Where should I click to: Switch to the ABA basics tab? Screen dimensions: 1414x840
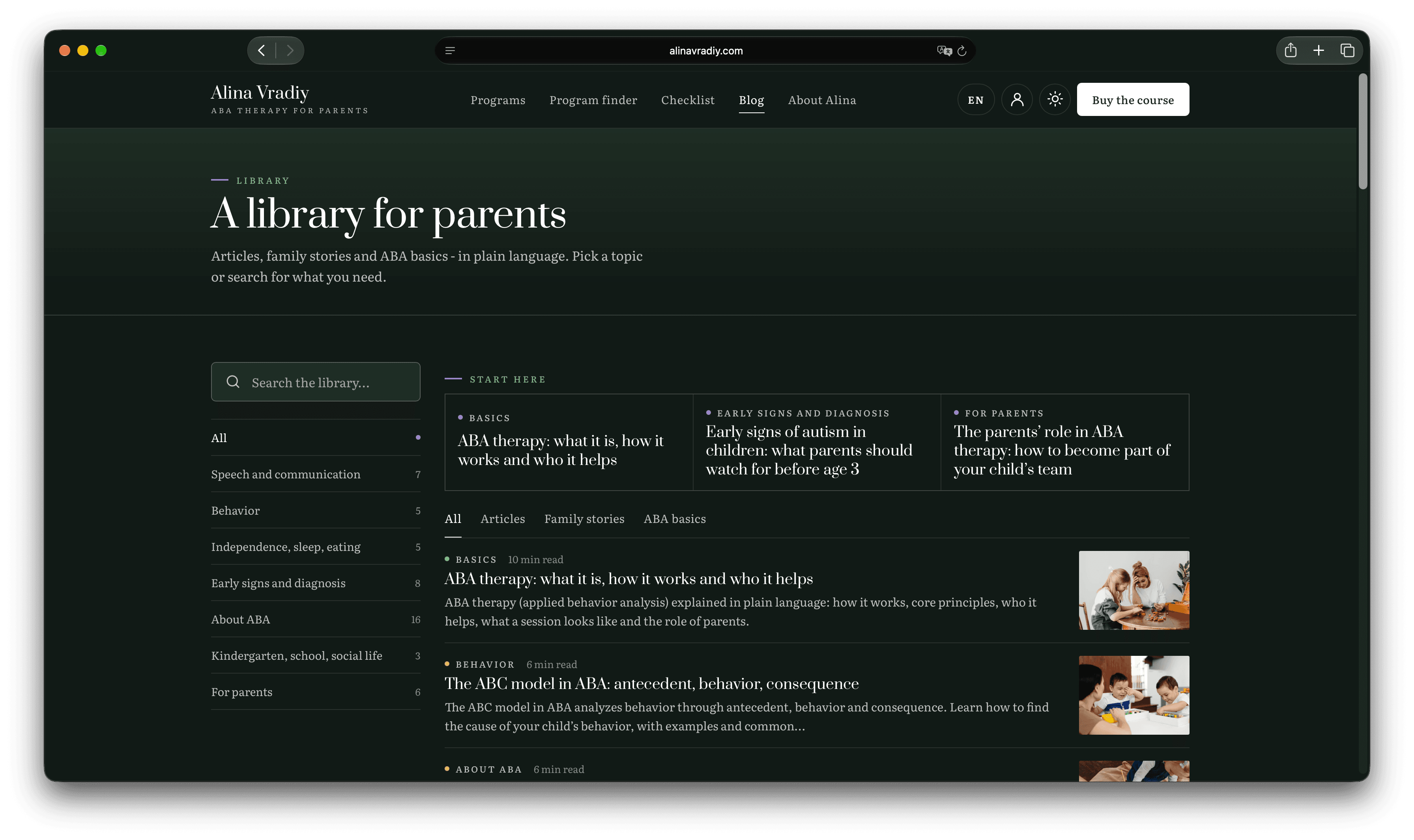674,519
